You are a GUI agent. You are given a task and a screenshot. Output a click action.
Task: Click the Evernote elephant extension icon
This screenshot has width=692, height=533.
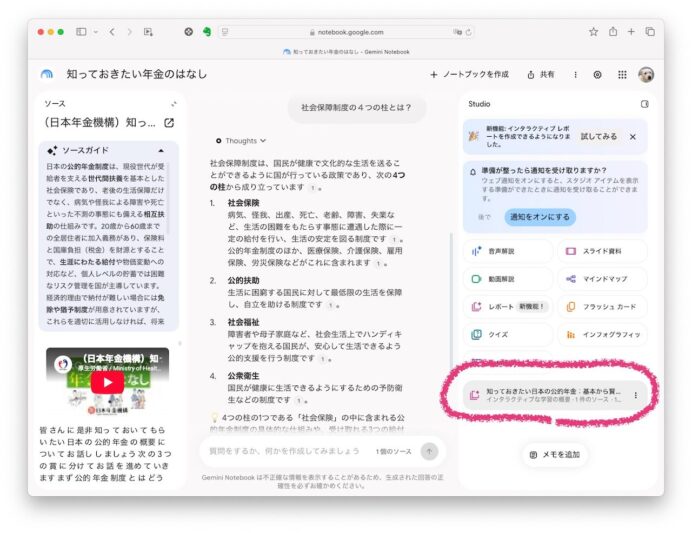coord(207,32)
